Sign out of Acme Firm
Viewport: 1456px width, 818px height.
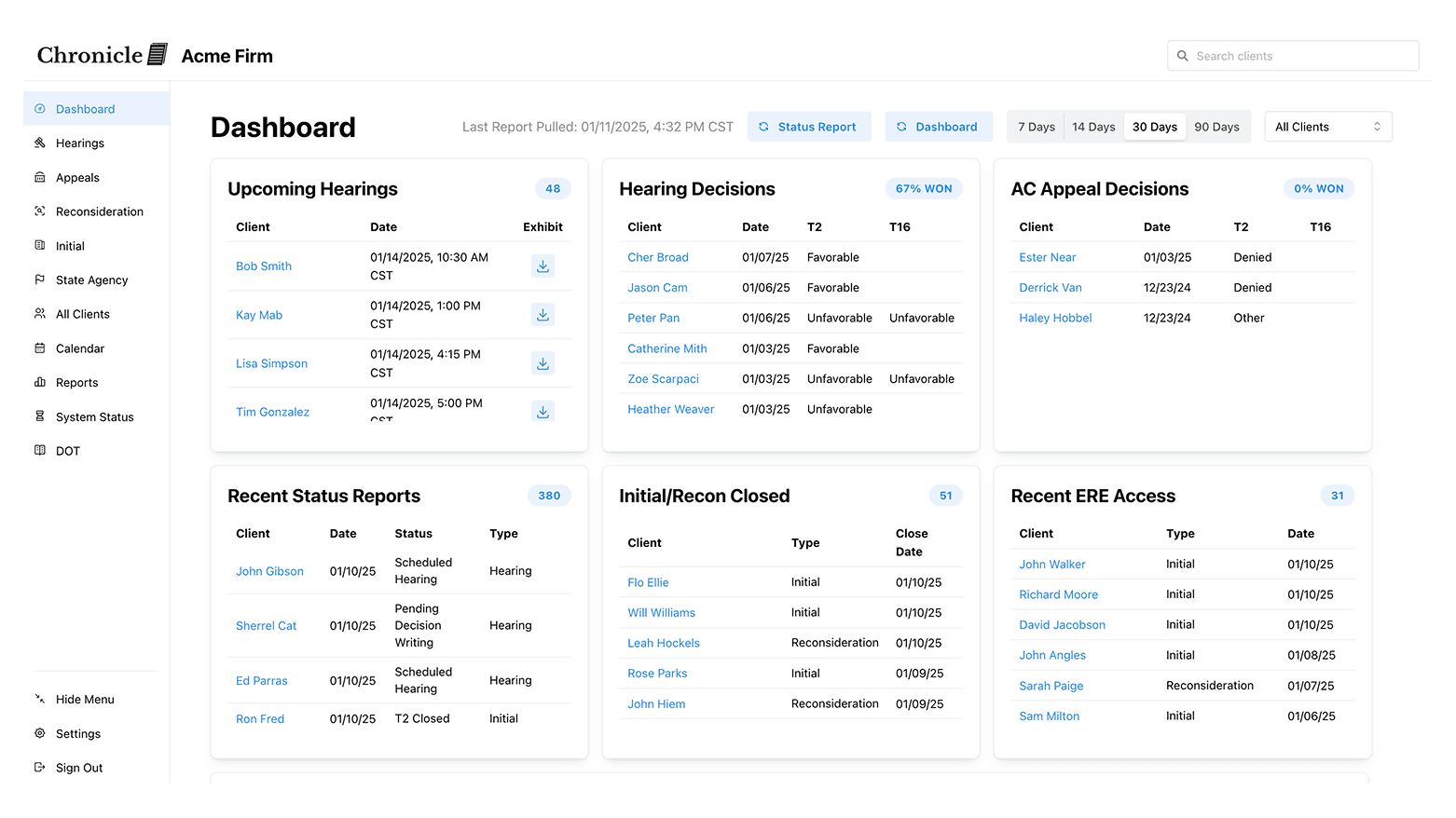tap(79, 767)
